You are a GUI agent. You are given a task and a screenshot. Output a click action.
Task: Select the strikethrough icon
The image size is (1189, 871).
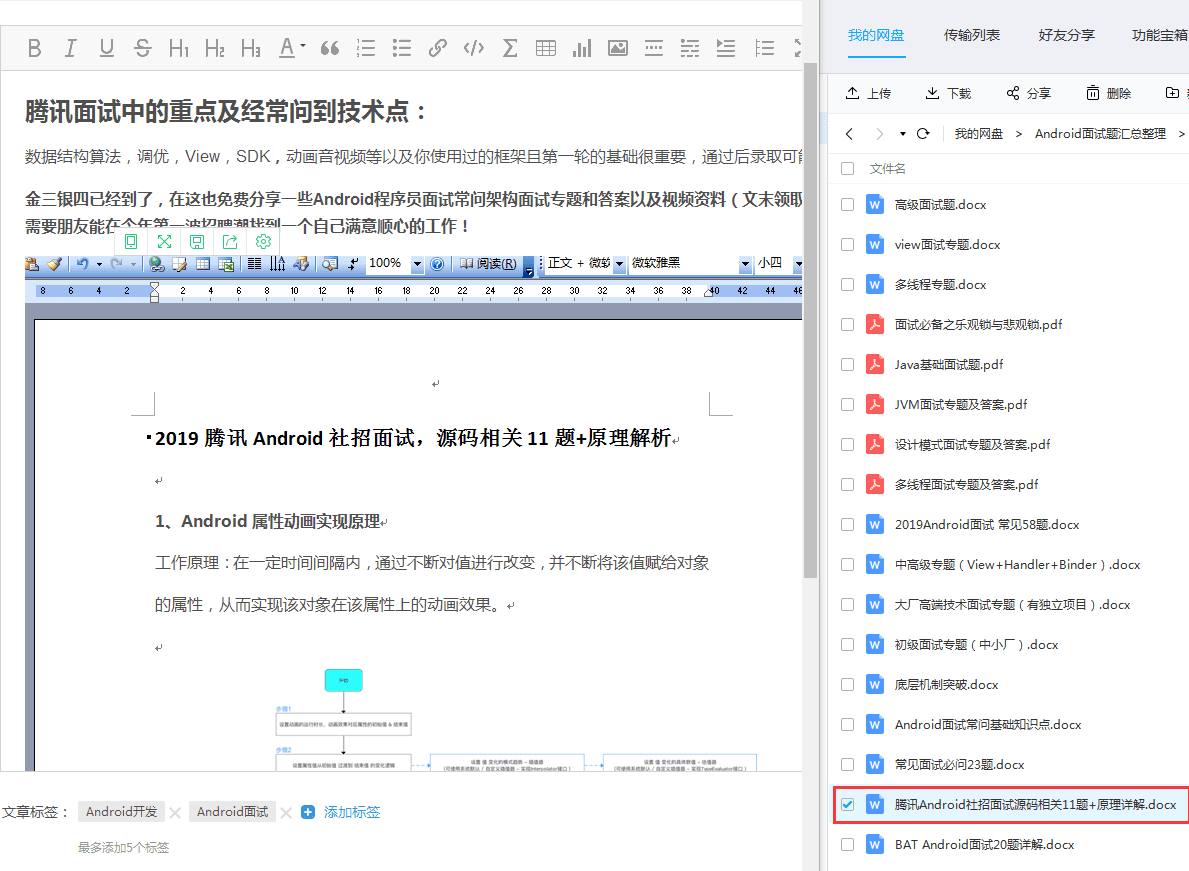point(142,47)
